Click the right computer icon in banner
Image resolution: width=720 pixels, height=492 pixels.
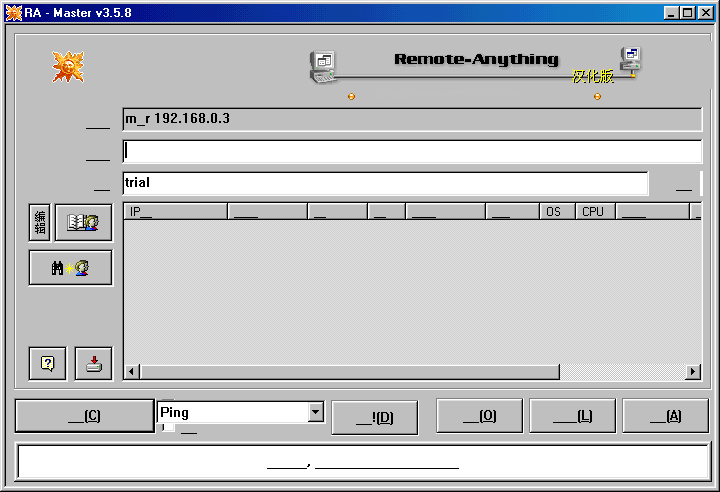point(631,59)
